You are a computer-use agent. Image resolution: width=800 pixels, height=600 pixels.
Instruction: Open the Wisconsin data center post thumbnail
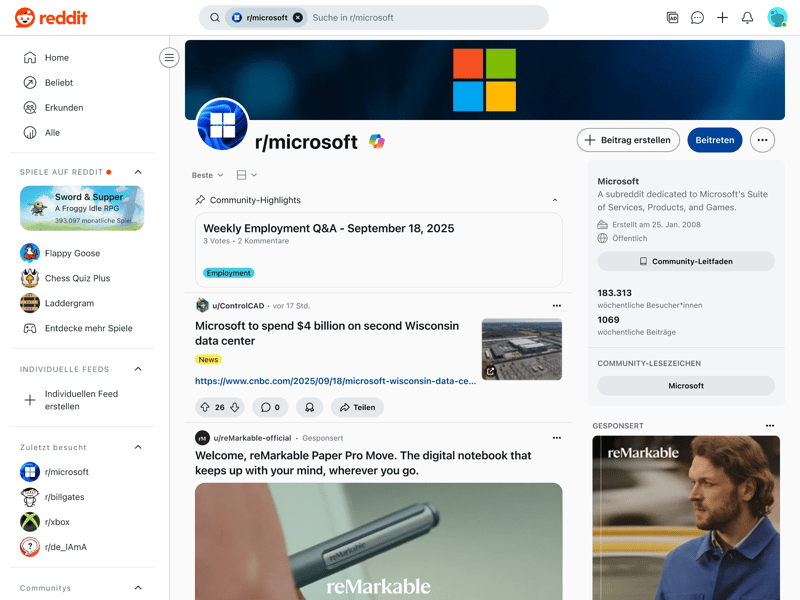click(x=521, y=349)
